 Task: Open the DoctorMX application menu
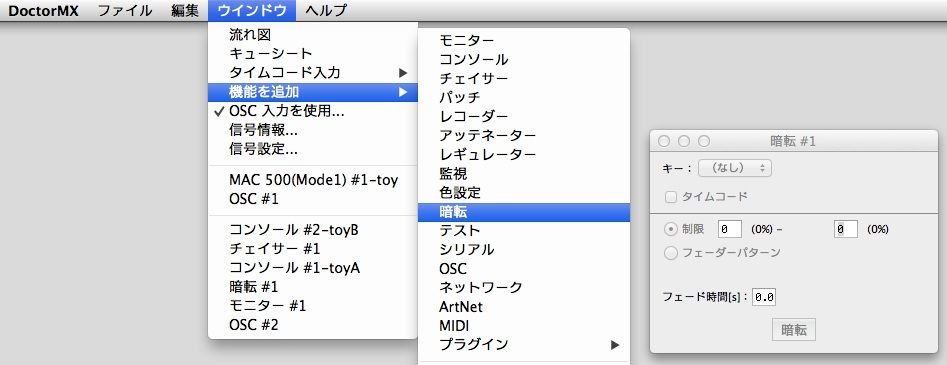point(43,10)
